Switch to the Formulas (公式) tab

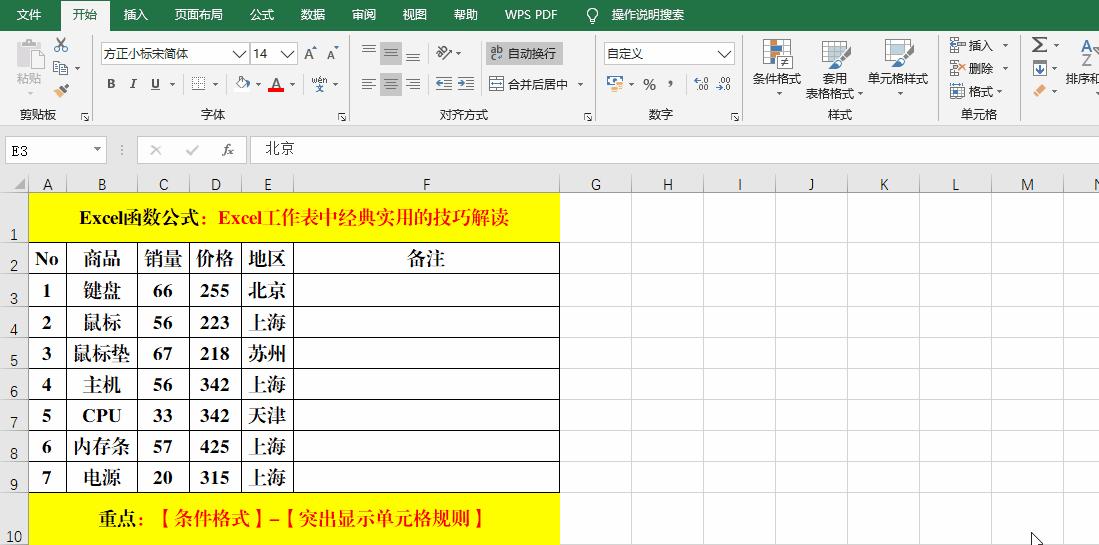pyautogui.click(x=261, y=15)
